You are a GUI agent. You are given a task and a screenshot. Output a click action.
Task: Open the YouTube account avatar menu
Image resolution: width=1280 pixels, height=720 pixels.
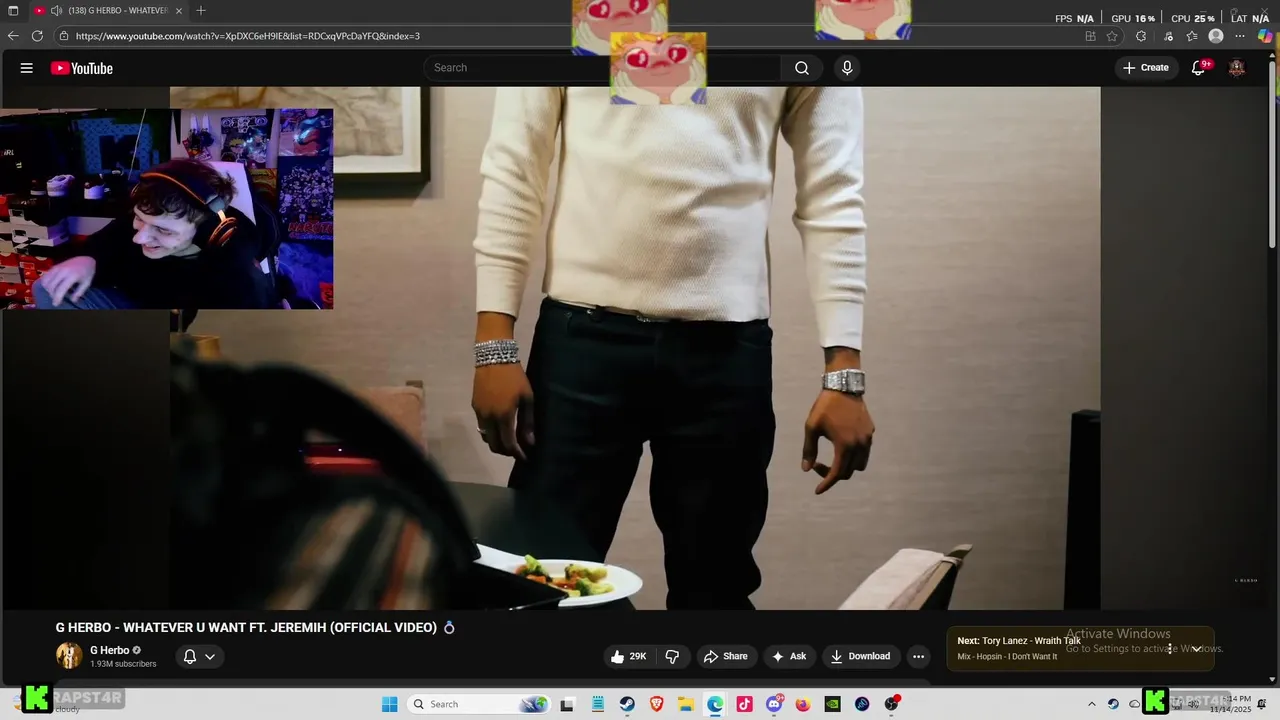[x=1237, y=68]
